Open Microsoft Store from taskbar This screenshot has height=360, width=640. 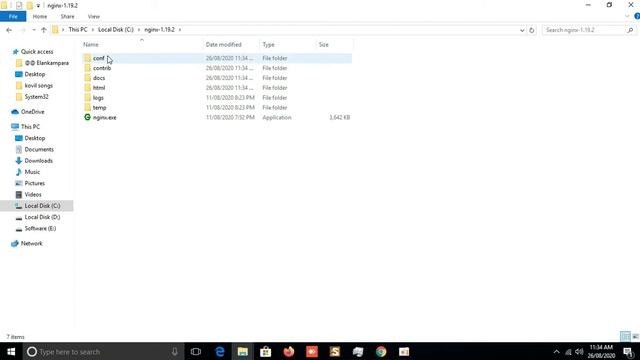click(266, 351)
